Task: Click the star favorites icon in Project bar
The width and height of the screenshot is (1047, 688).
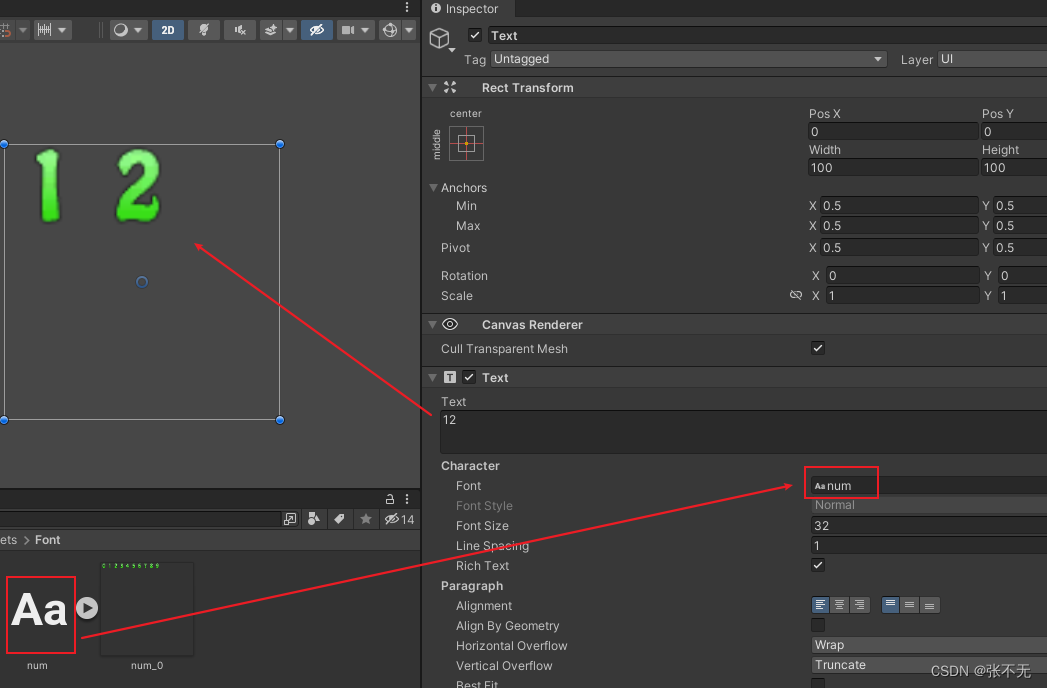Action: (x=365, y=519)
